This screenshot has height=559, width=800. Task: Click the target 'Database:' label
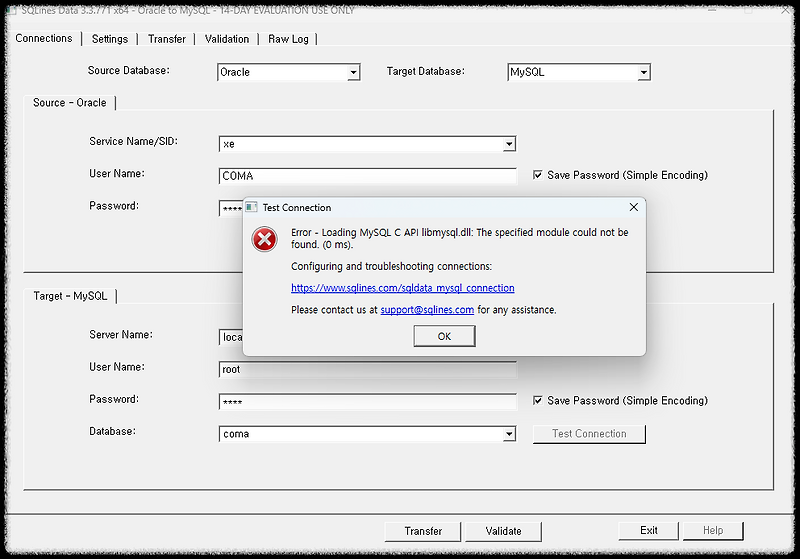click(112, 431)
